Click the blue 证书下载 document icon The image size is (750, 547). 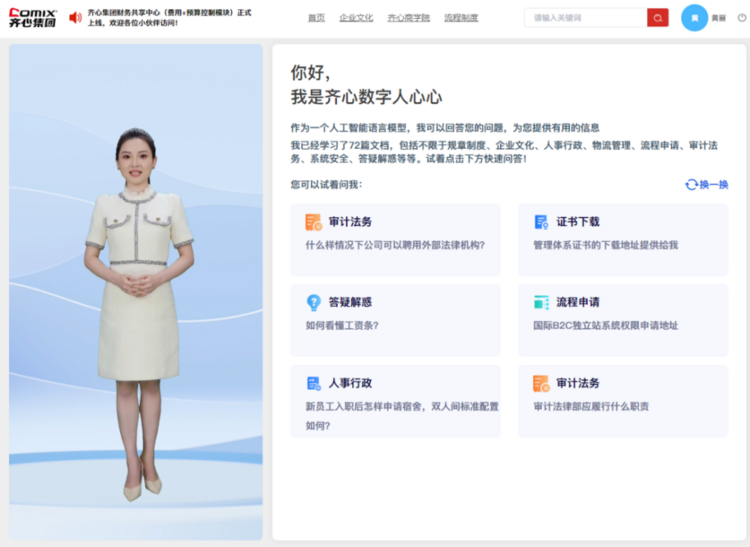click(x=541, y=222)
